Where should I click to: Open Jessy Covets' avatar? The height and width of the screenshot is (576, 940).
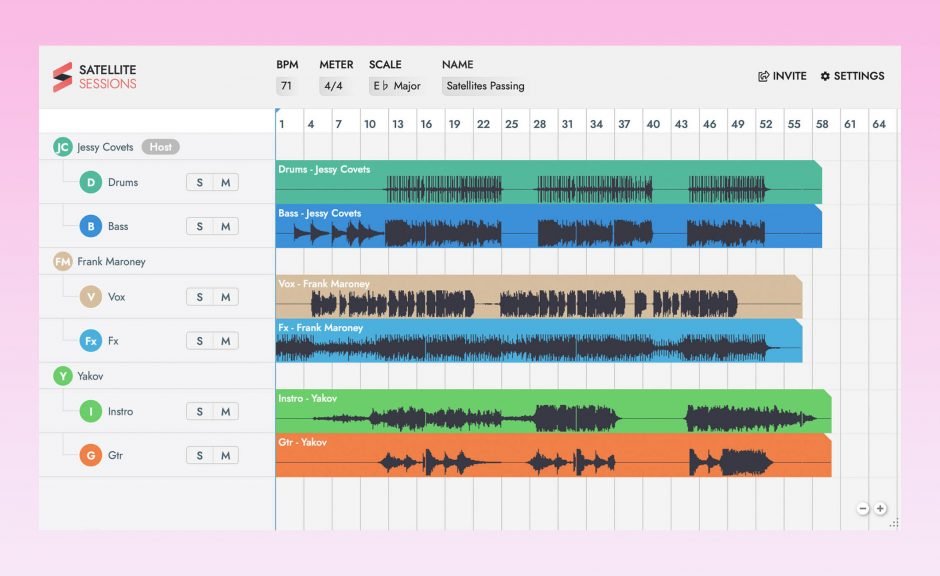coord(63,146)
